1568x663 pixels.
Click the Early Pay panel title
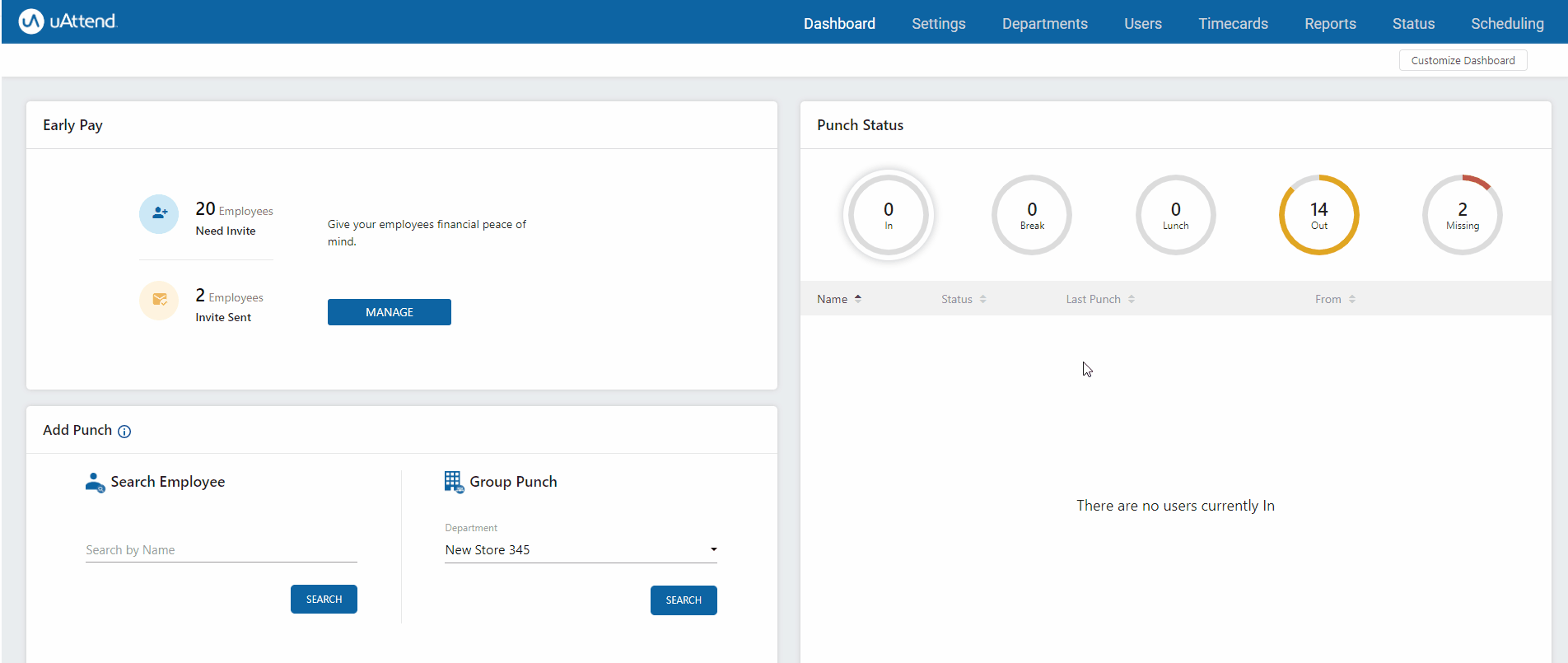click(x=72, y=125)
